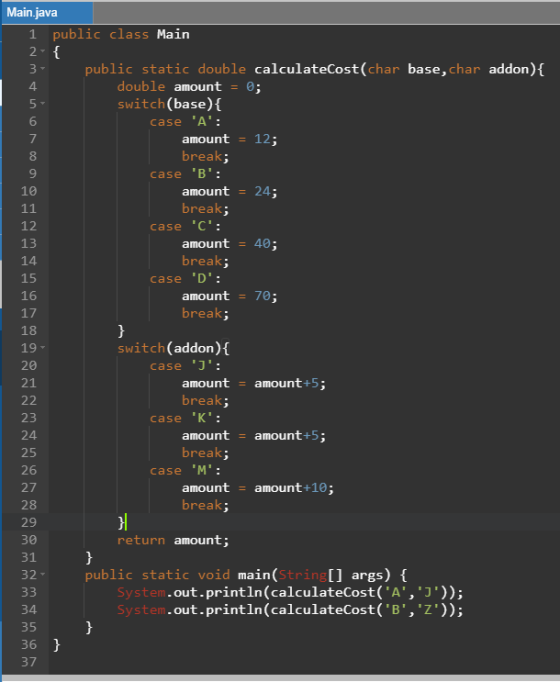Click println calculateCost('B','Z') line

(290, 610)
